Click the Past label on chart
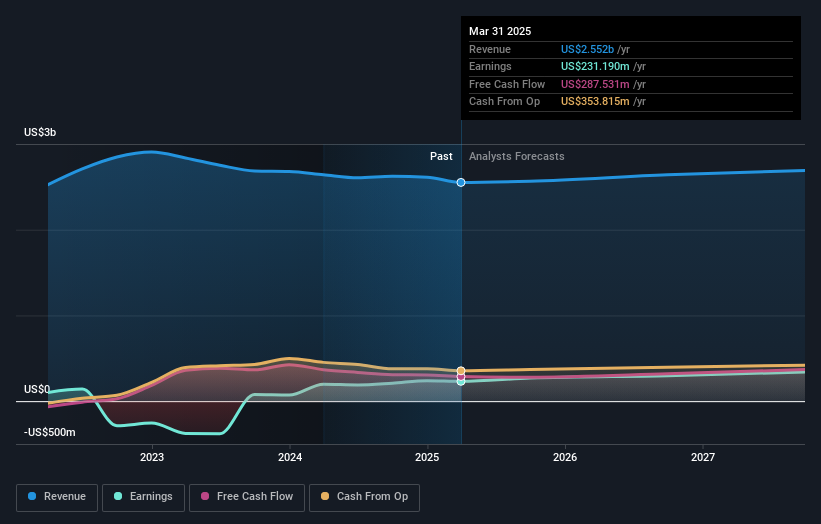Screen dimensions: 821x524 click(x=441, y=156)
